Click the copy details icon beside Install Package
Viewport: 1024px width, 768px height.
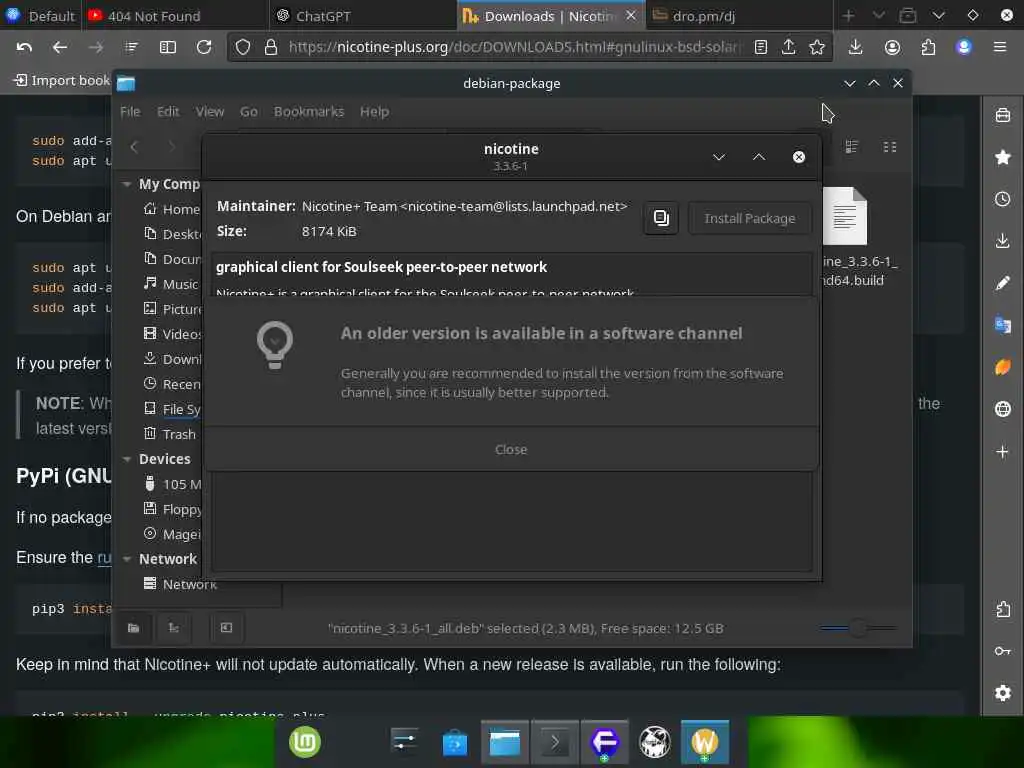click(x=661, y=218)
